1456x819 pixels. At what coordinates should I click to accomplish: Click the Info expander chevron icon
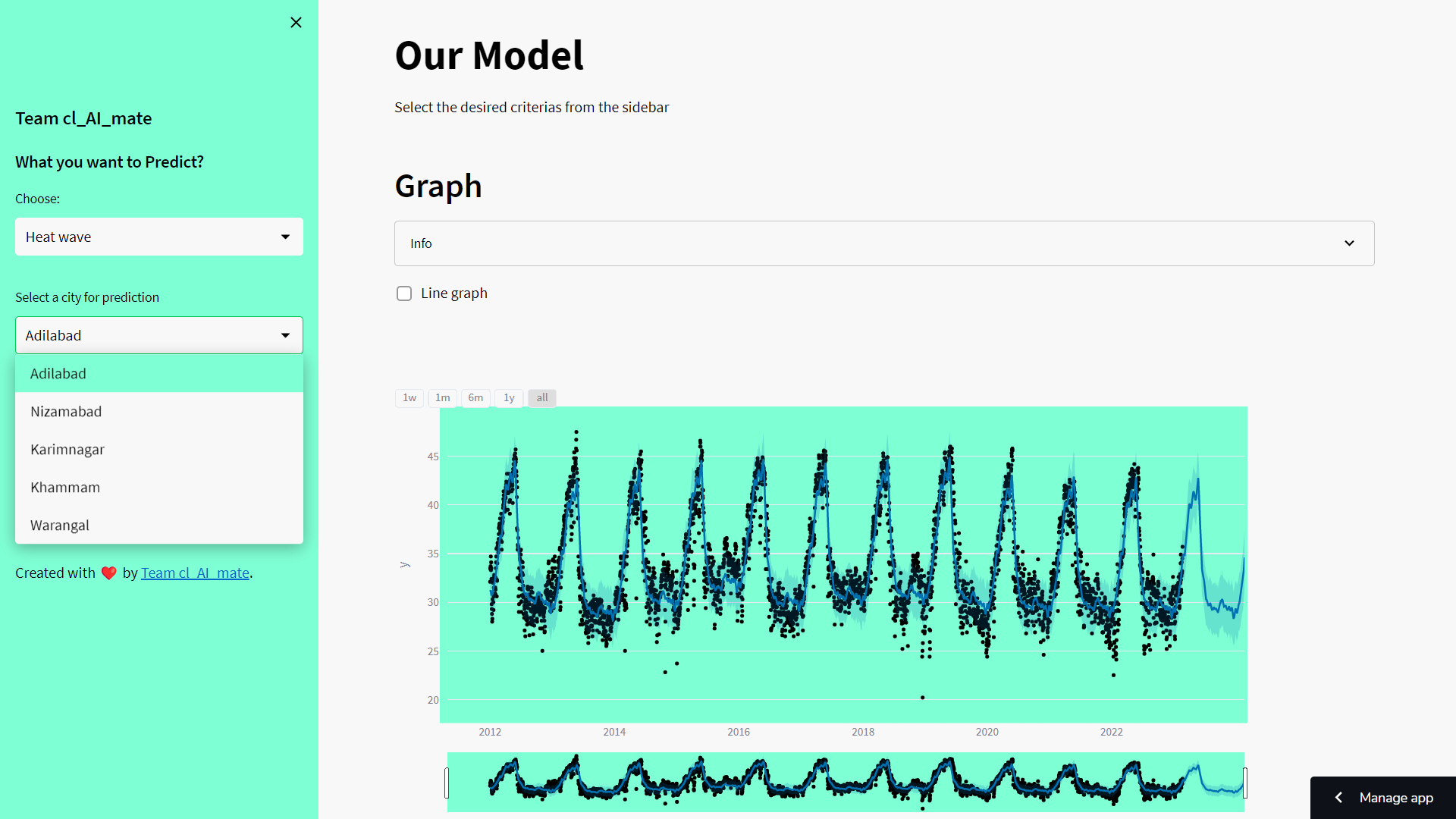click(1349, 243)
